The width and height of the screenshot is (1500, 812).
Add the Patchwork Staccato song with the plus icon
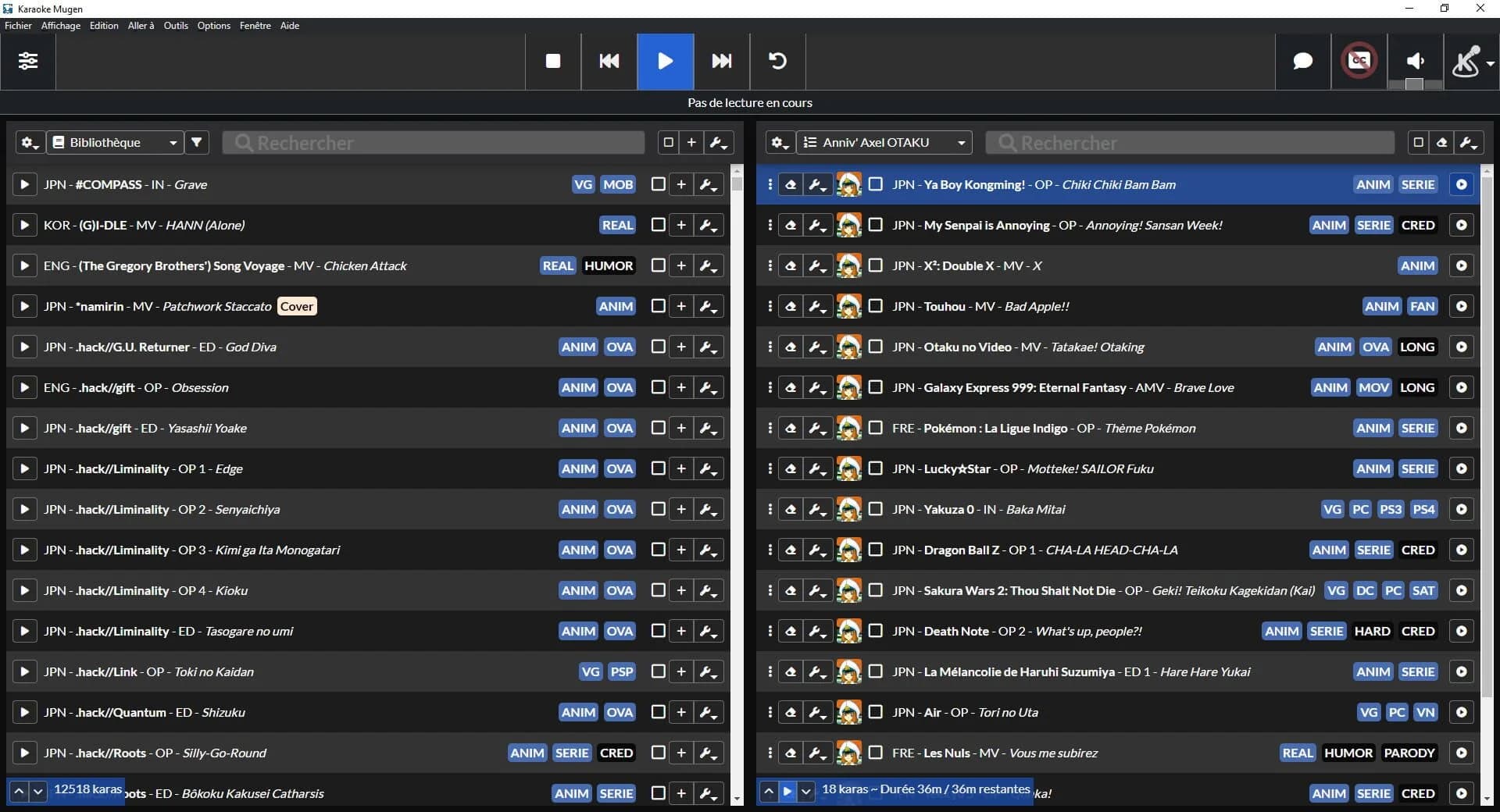click(x=681, y=306)
